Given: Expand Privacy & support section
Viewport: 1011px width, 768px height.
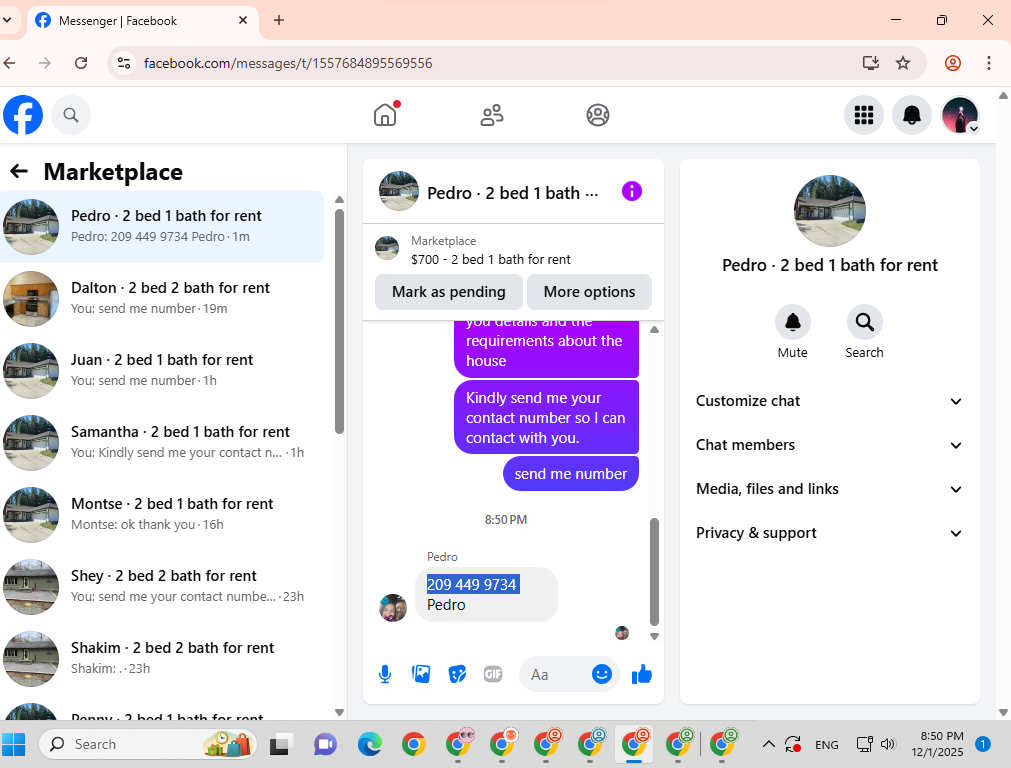Looking at the screenshot, I should click(829, 533).
